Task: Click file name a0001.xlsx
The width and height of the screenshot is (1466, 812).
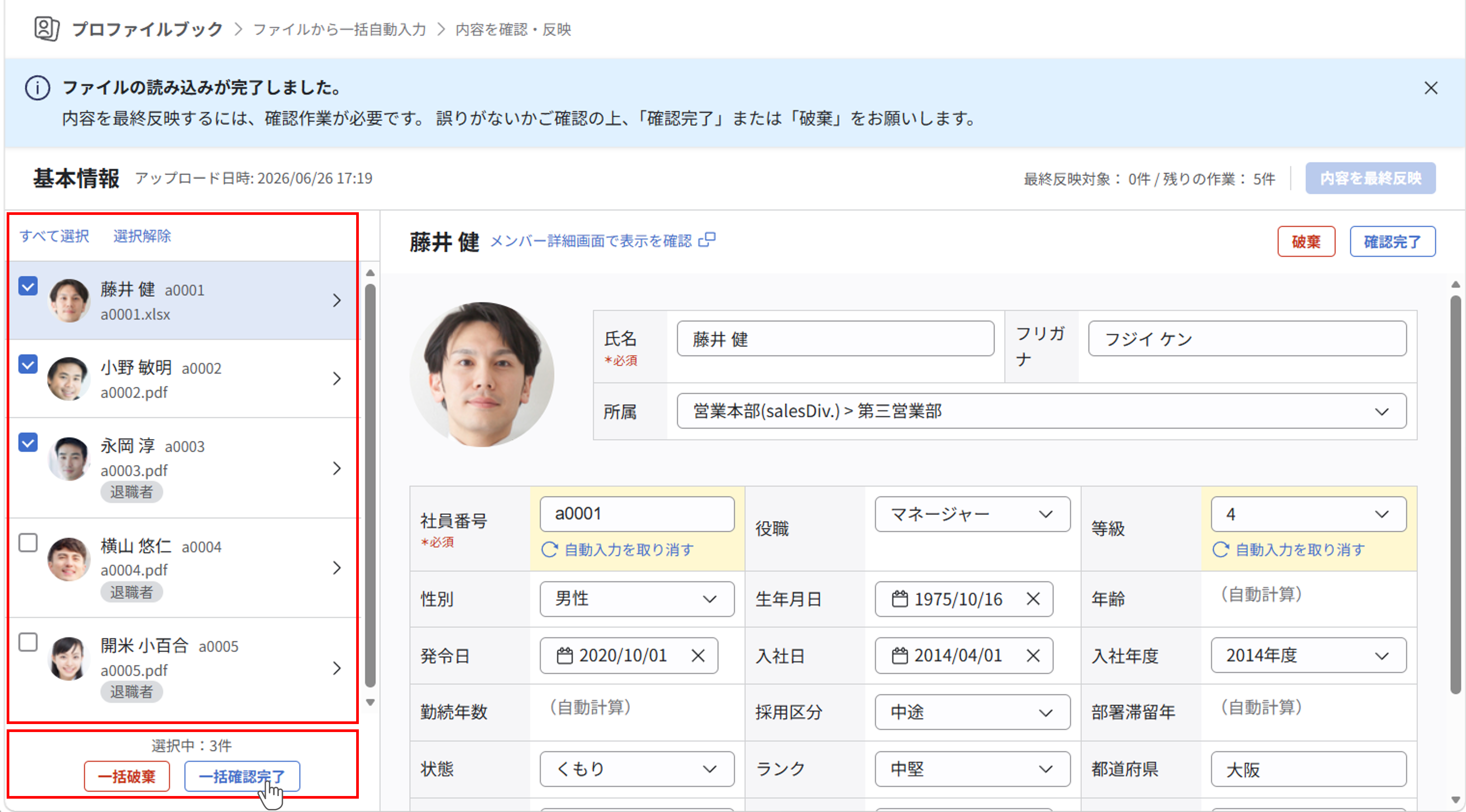Action: [x=136, y=314]
